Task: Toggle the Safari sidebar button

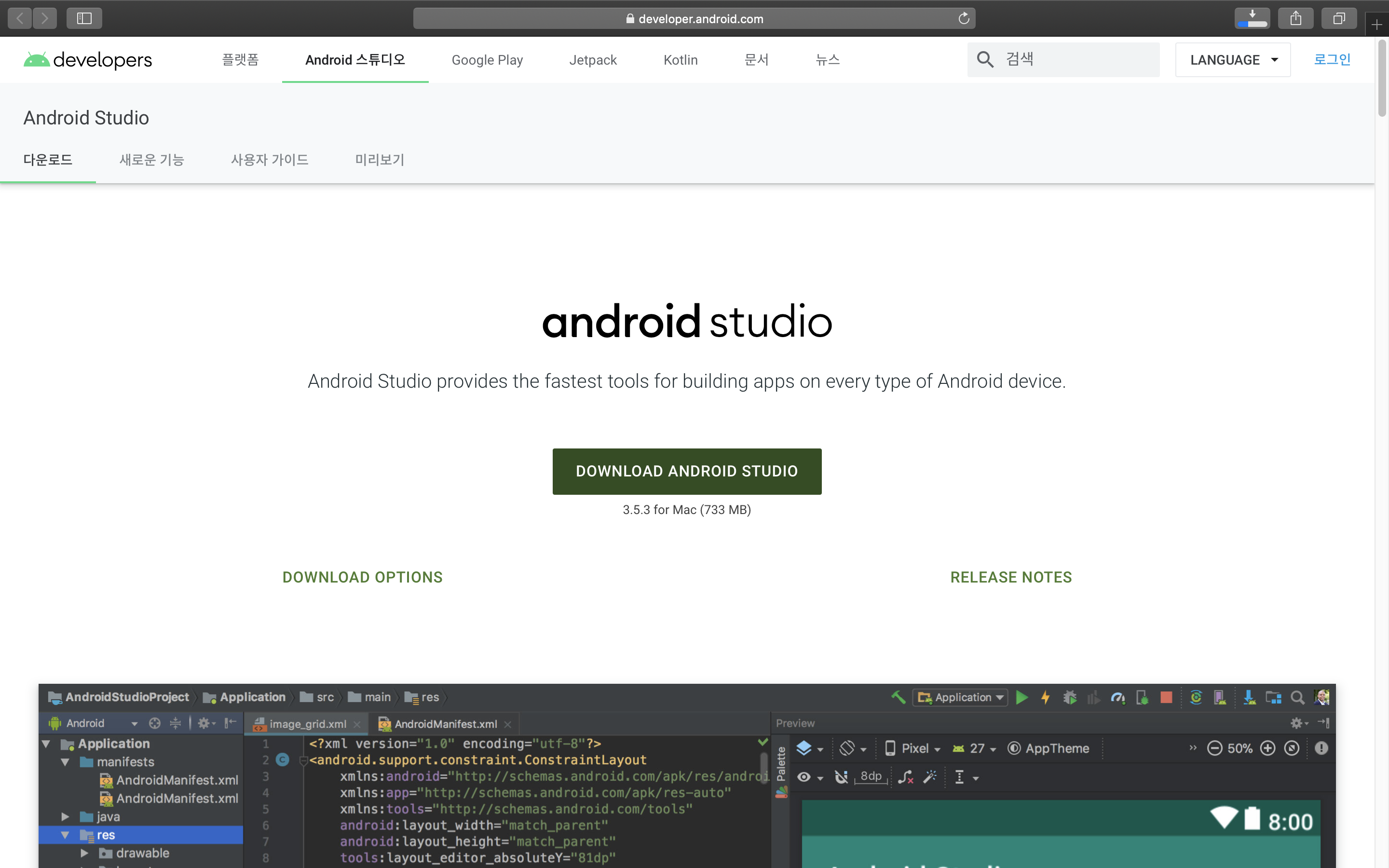Action: 84,18
